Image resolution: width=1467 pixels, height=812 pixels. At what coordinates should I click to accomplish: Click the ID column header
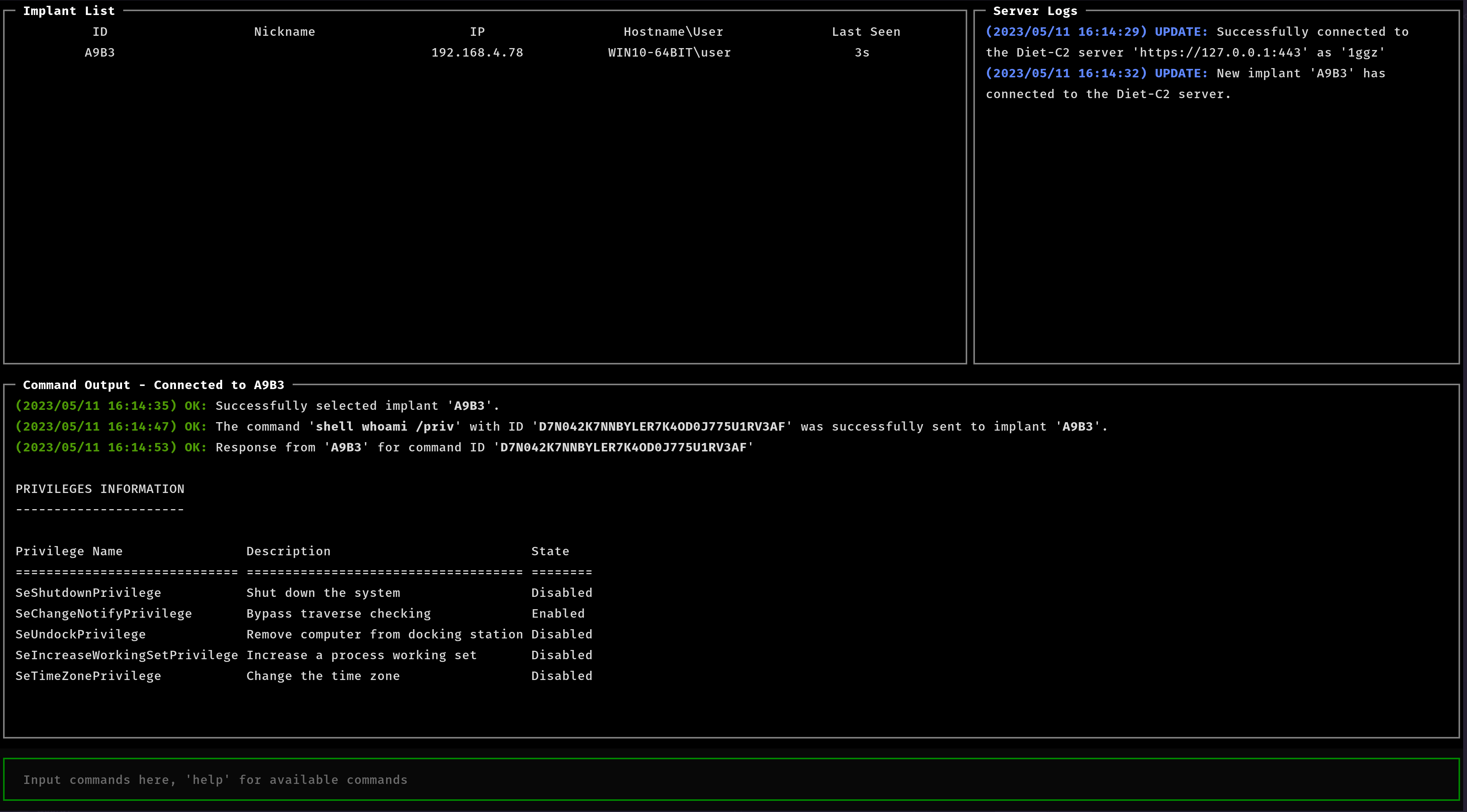pos(100,32)
